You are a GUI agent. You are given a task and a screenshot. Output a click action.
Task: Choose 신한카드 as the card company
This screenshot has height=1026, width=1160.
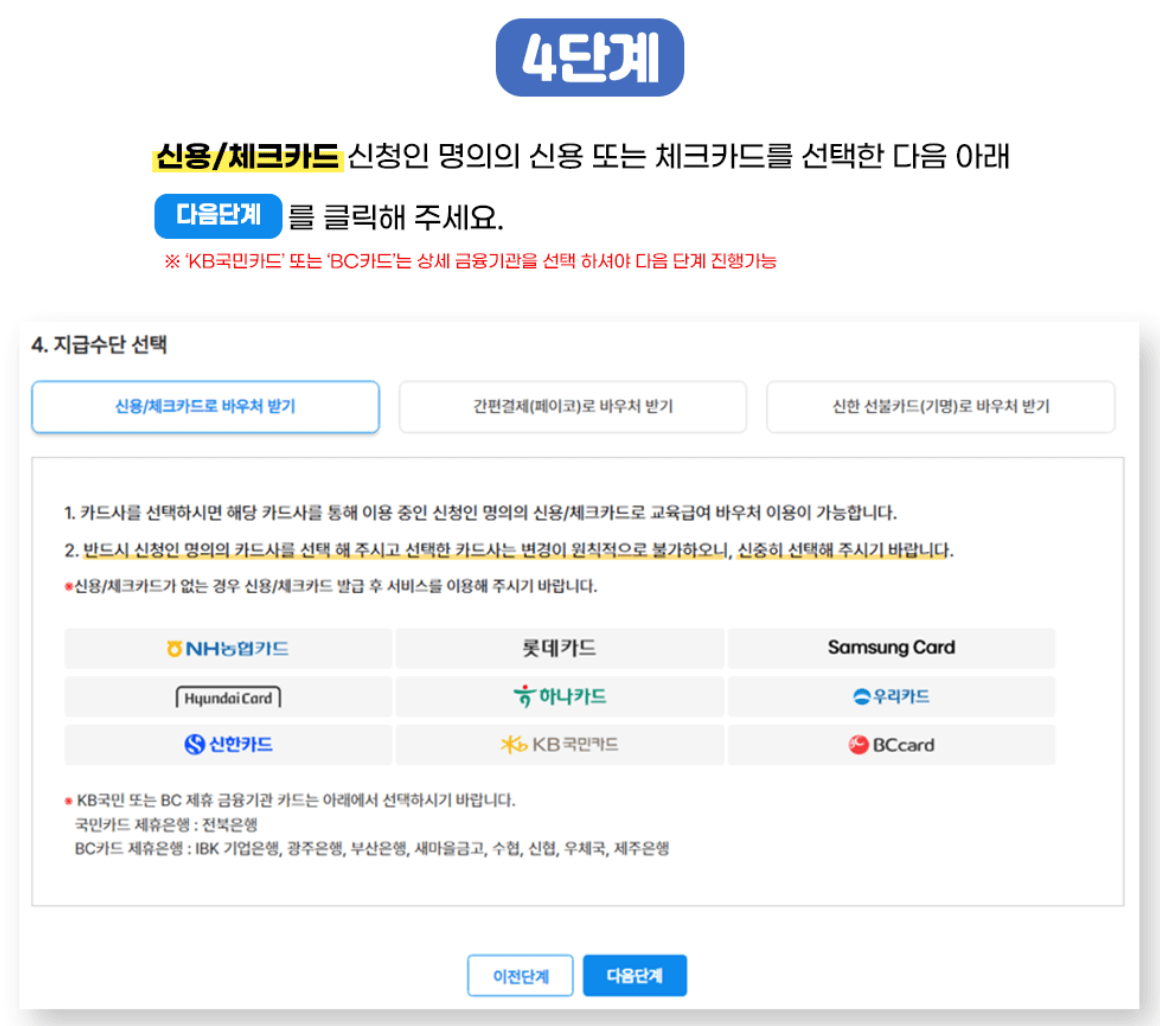pyautogui.click(x=228, y=744)
